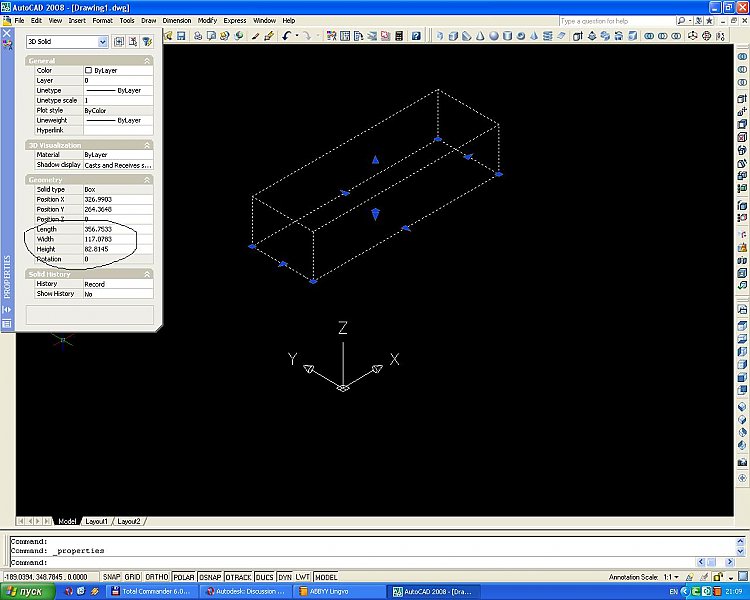The height and width of the screenshot is (600, 750).
Task: Click the Width value field 117.0783
Action: (118, 239)
